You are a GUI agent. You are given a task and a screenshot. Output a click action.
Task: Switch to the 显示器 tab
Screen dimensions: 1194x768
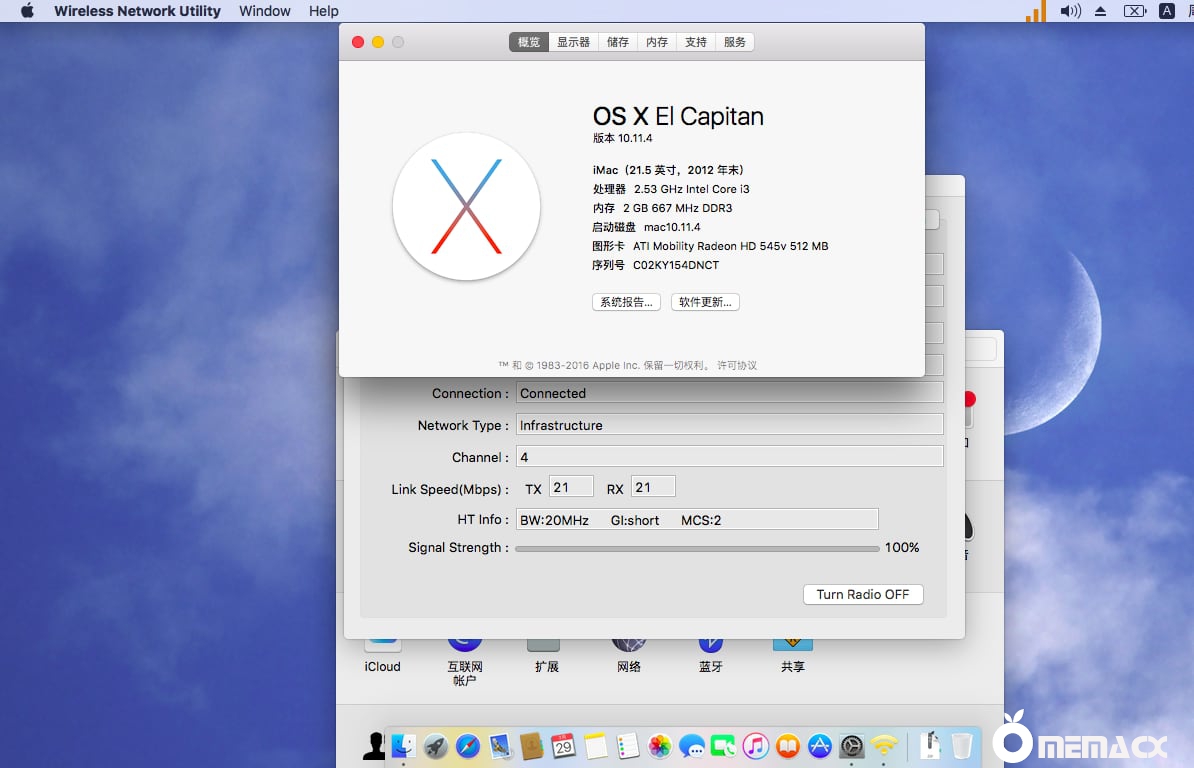tap(572, 42)
